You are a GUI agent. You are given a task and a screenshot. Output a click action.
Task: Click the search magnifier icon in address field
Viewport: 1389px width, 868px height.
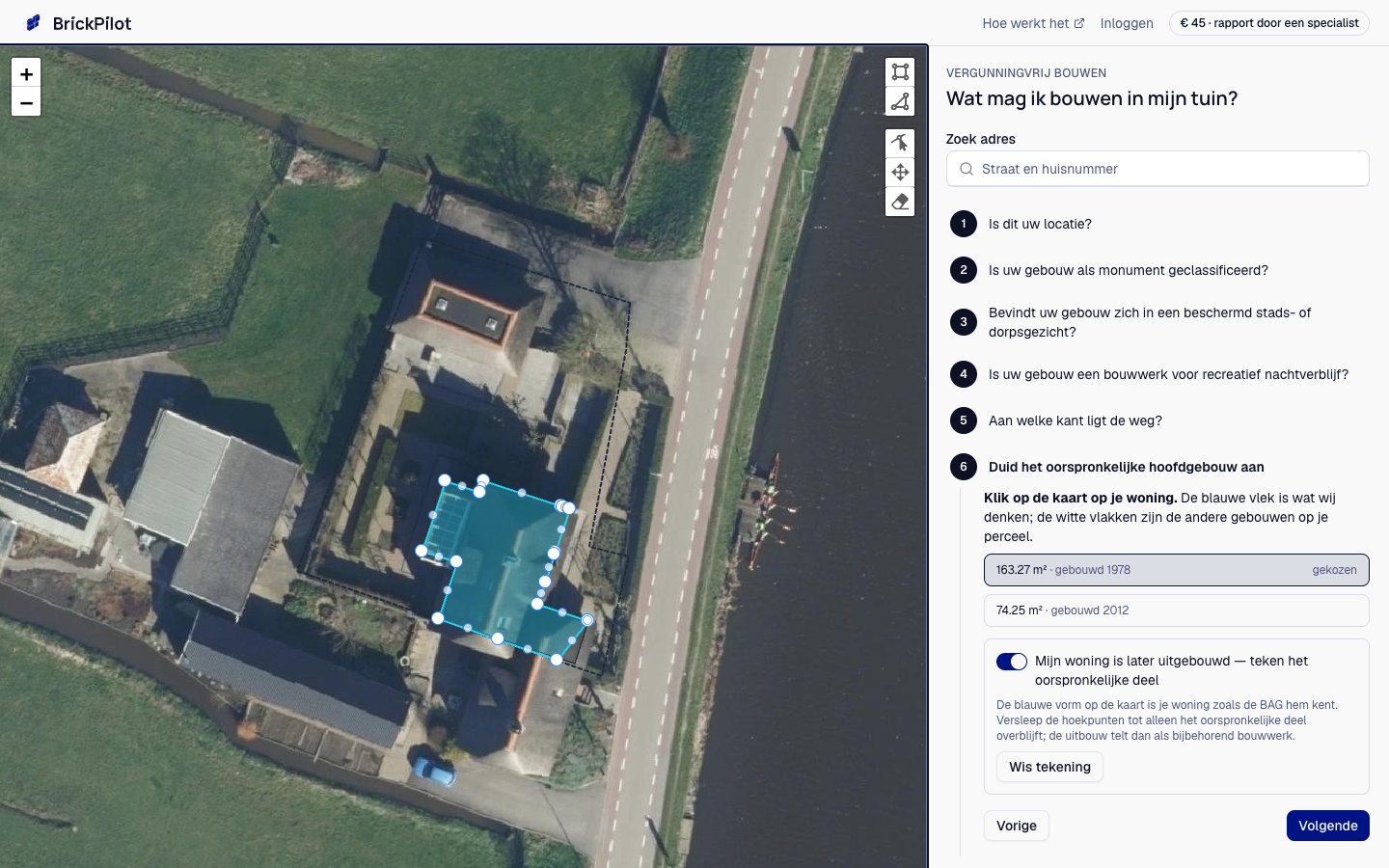coord(967,169)
